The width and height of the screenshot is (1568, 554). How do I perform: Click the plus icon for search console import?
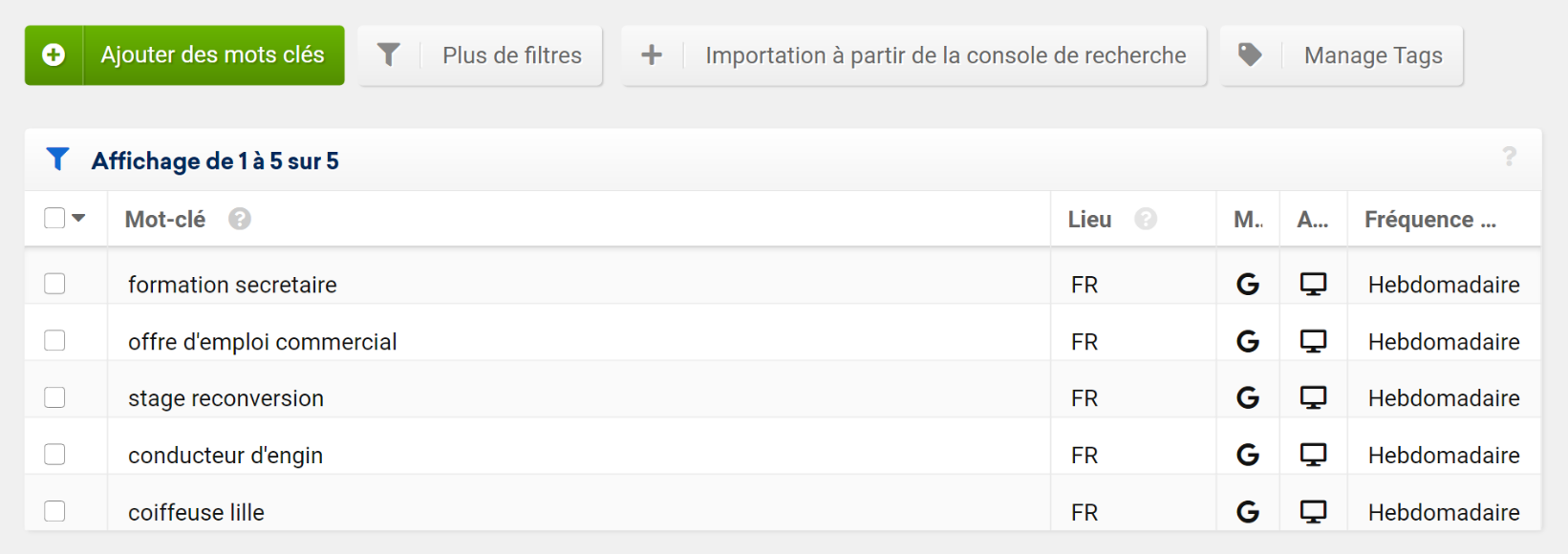pyautogui.click(x=652, y=55)
